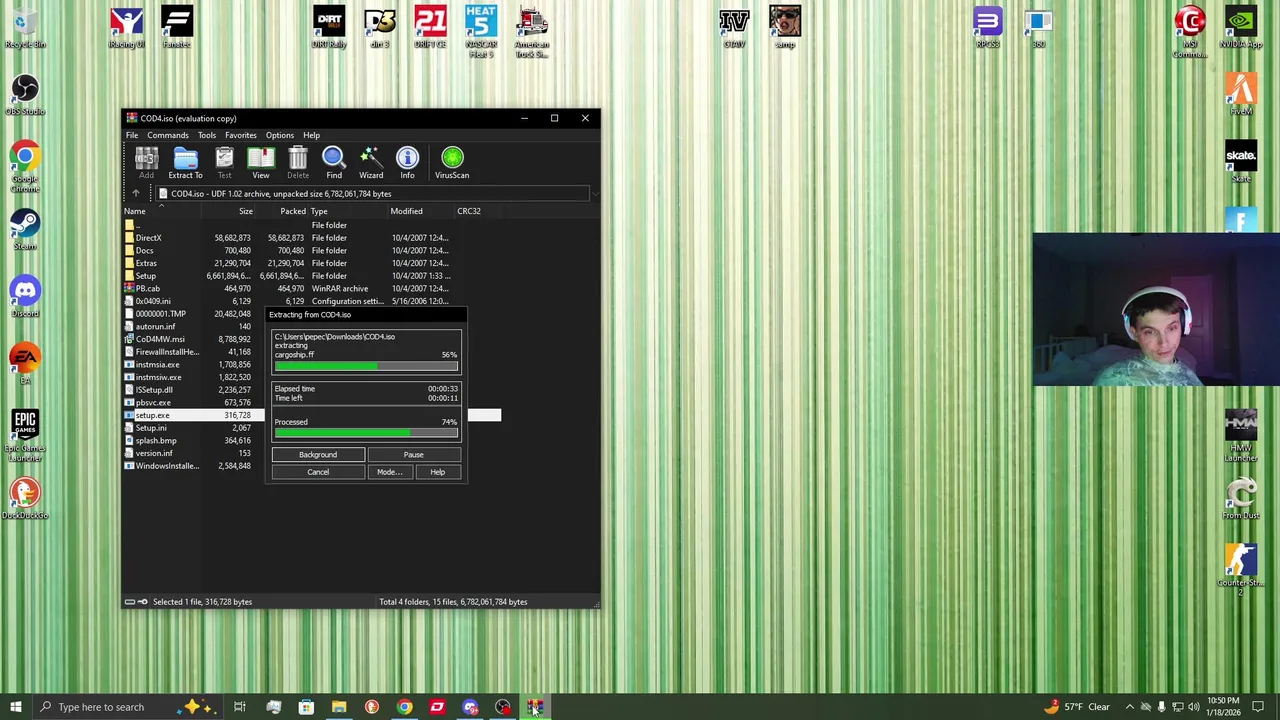Click Help in the extracting dialog

point(438,472)
